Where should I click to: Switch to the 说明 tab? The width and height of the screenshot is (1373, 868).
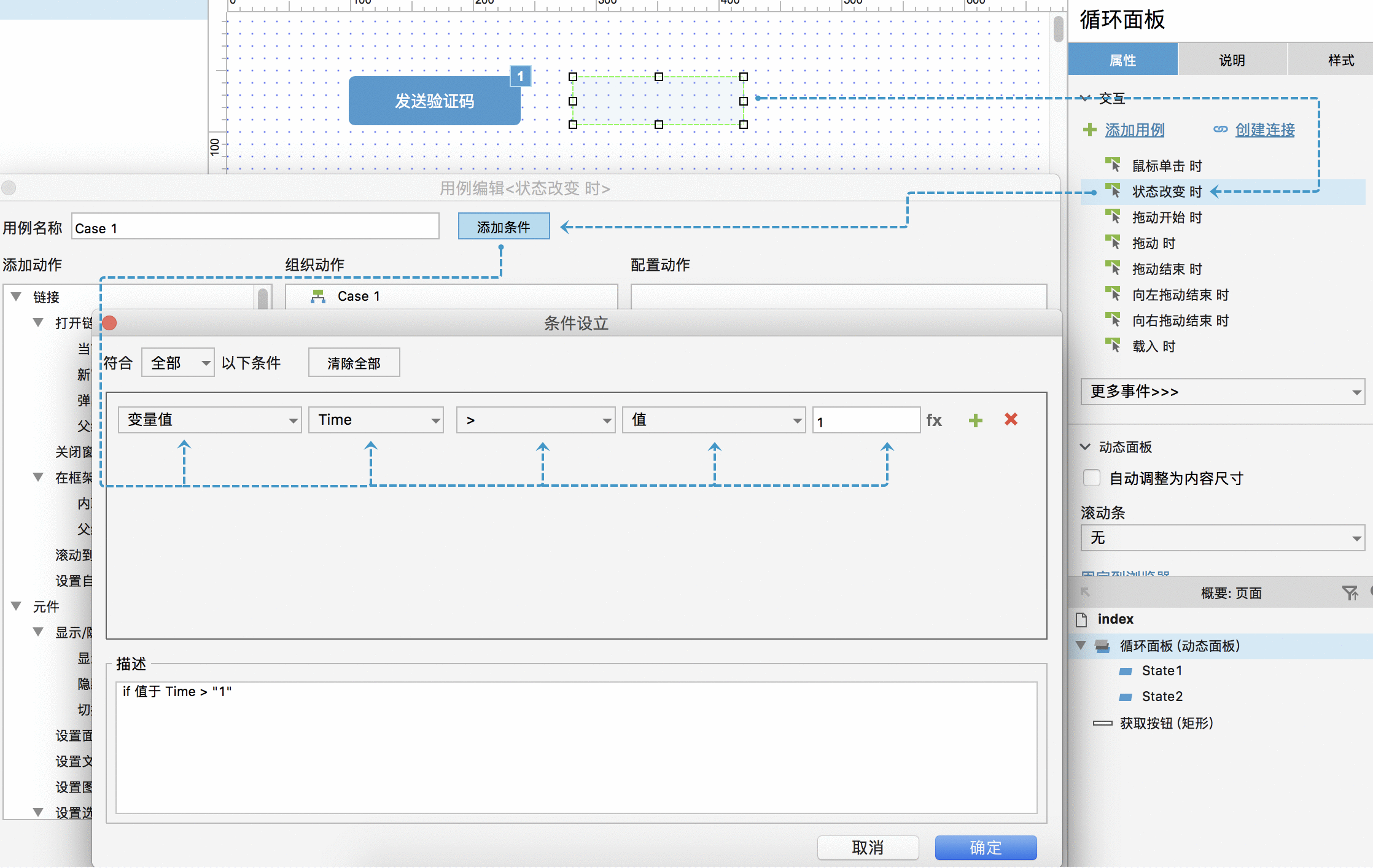click(x=1229, y=60)
